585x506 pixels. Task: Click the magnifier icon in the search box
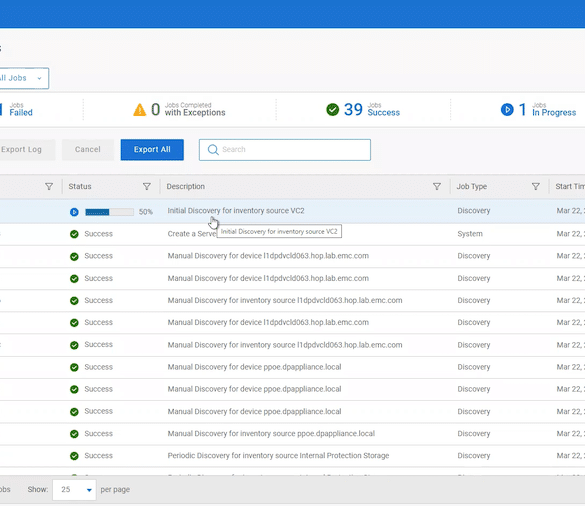click(x=213, y=150)
